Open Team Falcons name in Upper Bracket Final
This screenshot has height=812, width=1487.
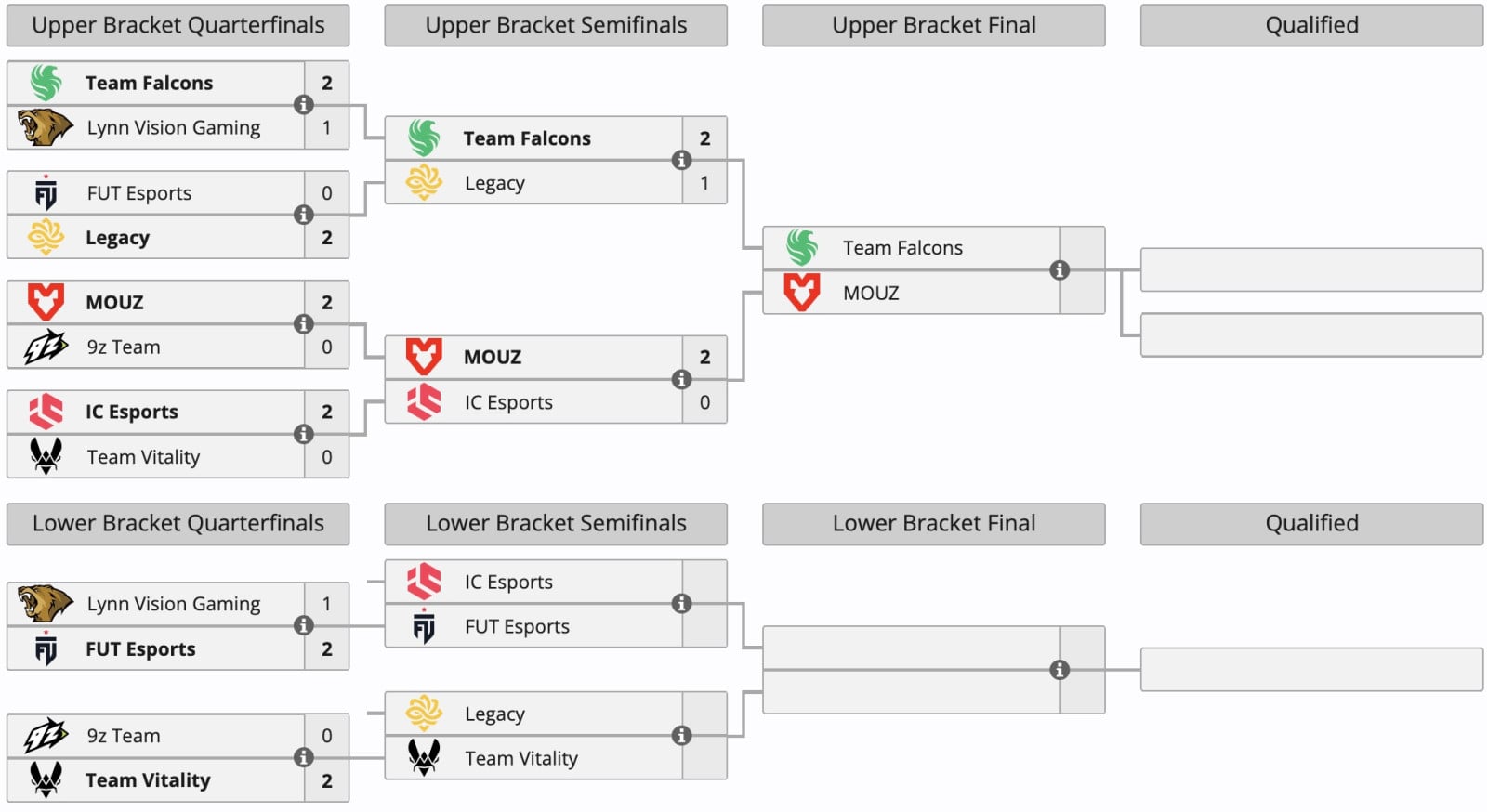902,248
